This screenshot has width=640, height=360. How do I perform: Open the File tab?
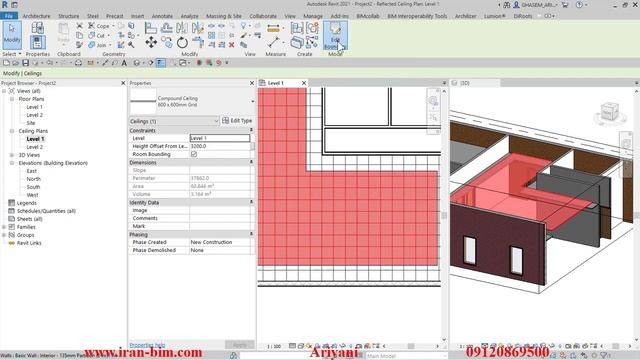9,16
